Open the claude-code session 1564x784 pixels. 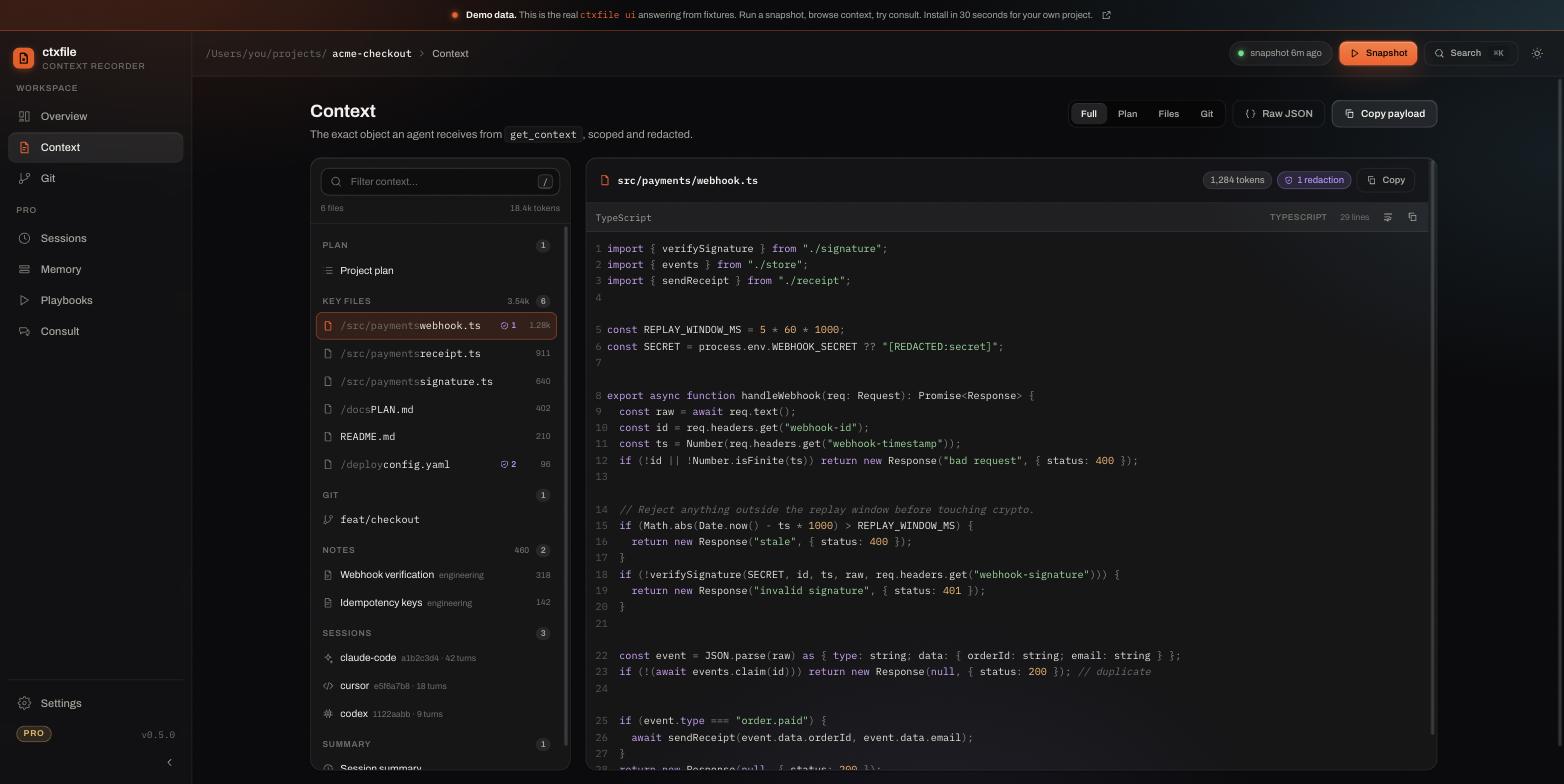pos(436,658)
